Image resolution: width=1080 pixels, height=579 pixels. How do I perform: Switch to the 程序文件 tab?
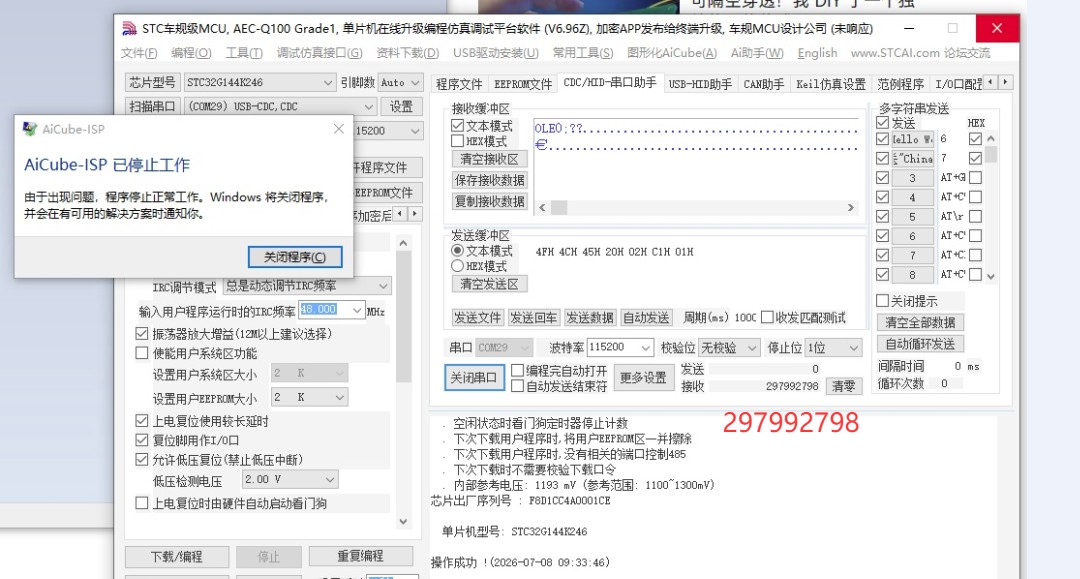click(x=459, y=84)
